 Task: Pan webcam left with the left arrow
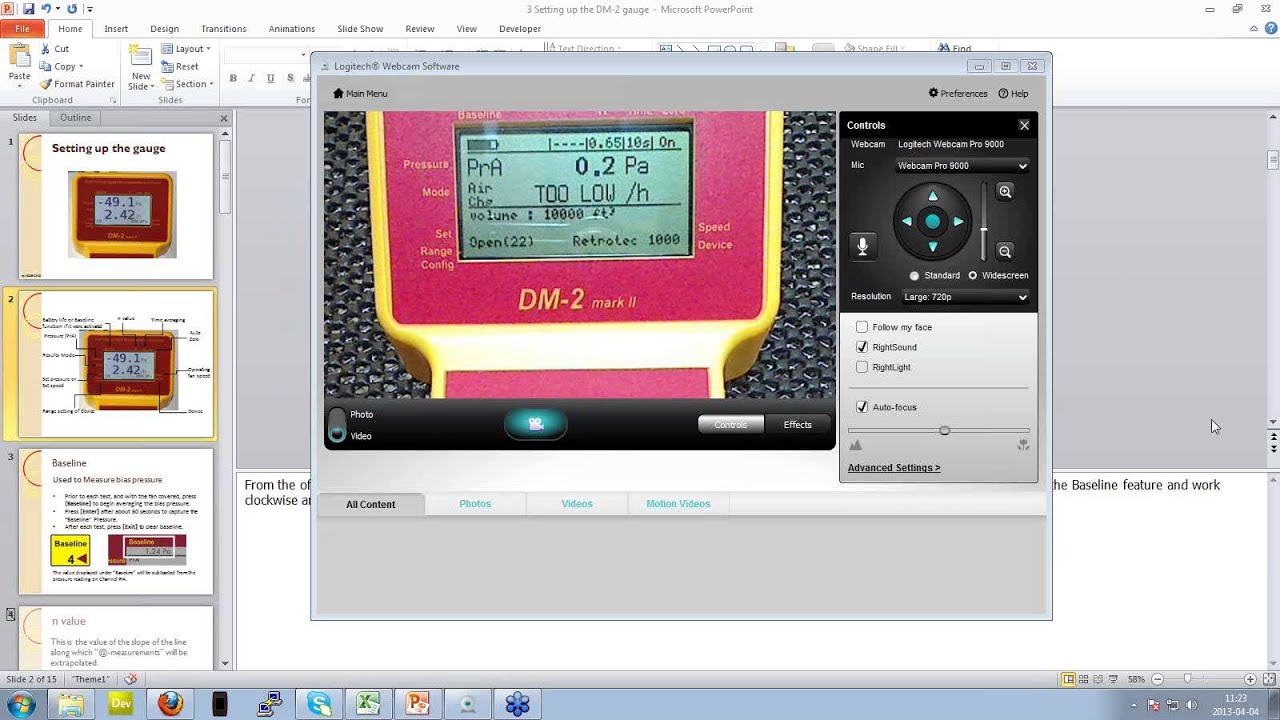coord(908,222)
